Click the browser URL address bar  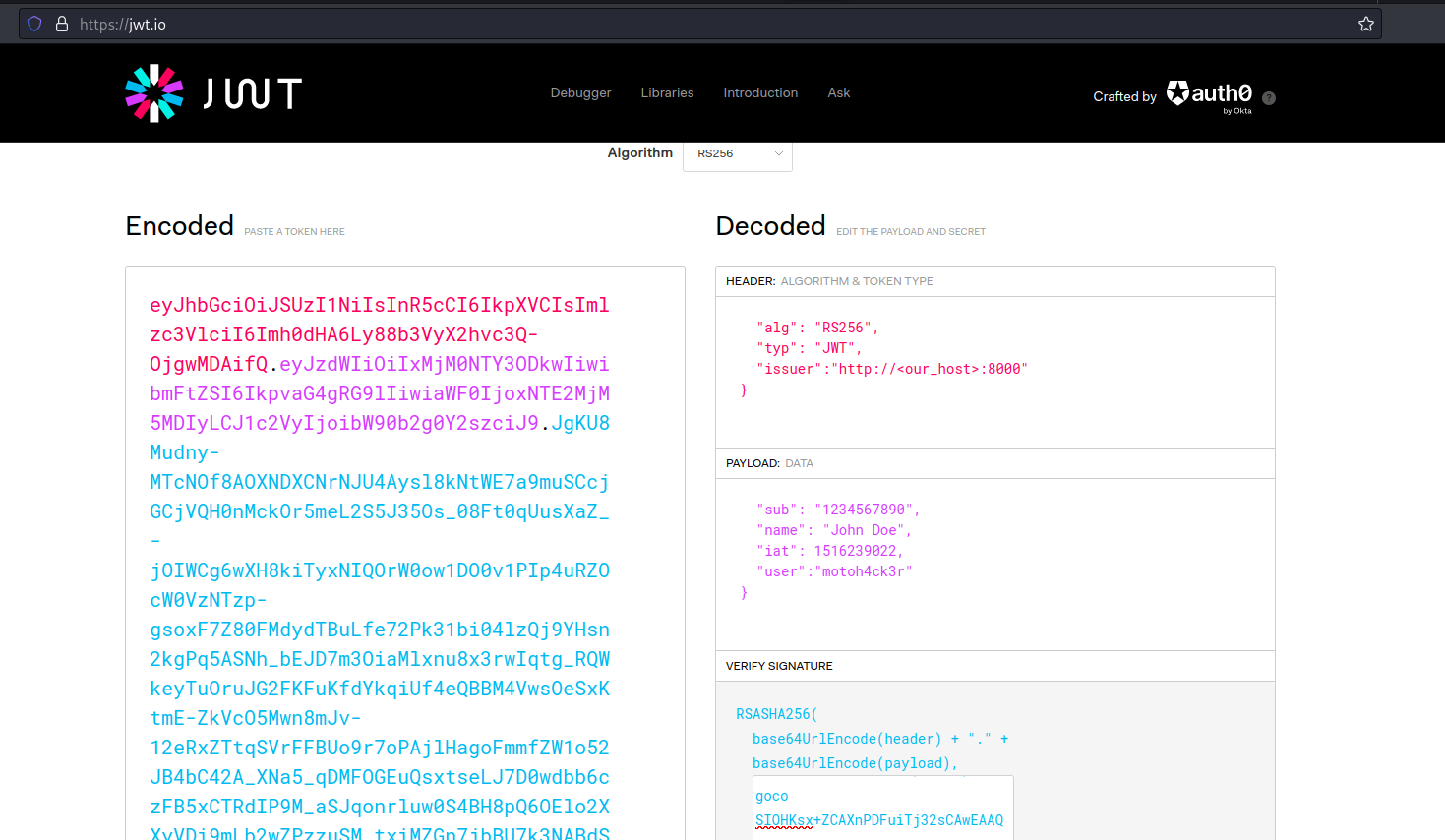click(700, 24)
